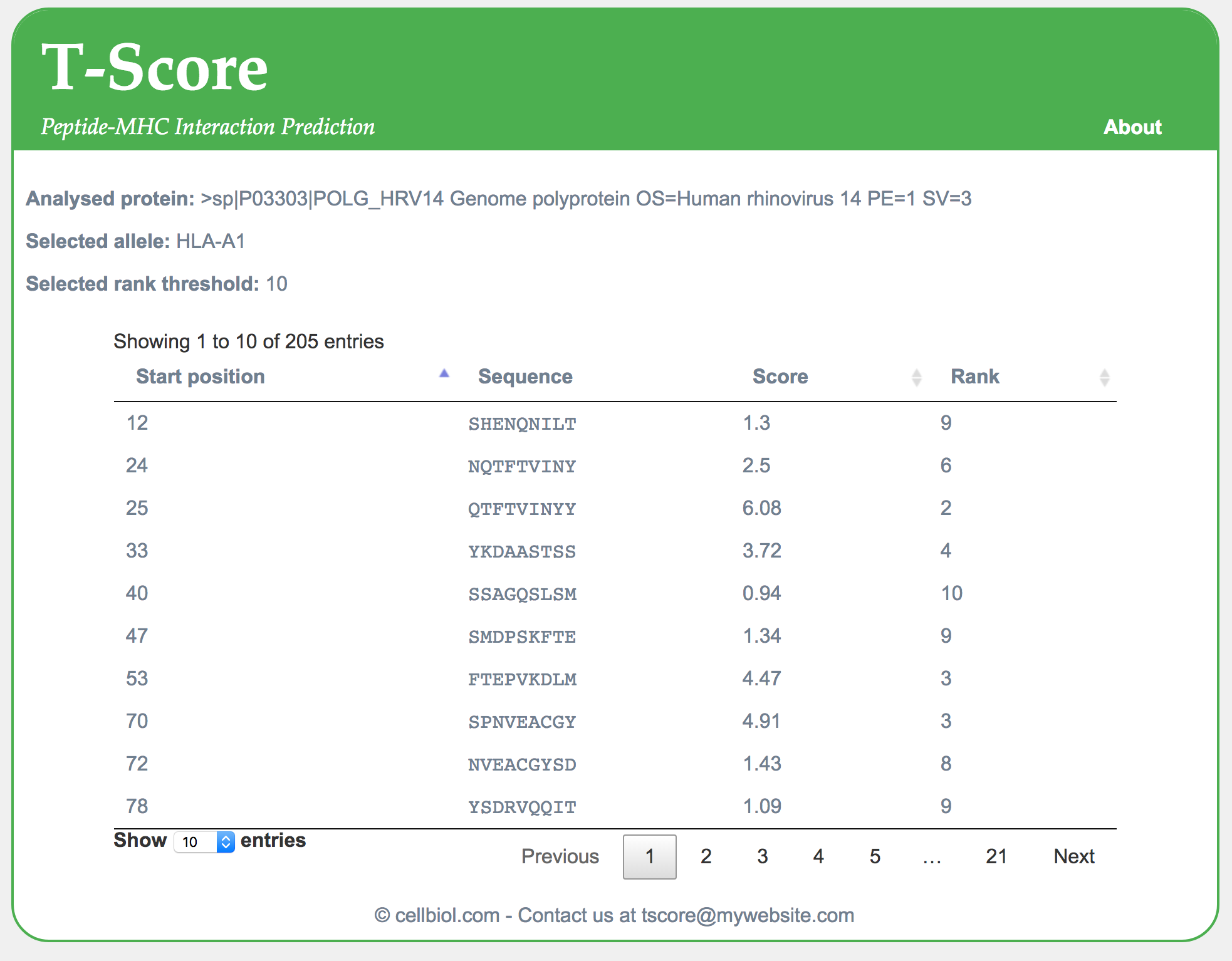Click 'Showing 1 to 10 of 205 entries'
Viewport: 1232px width, 961px height.
pos(249,341)
